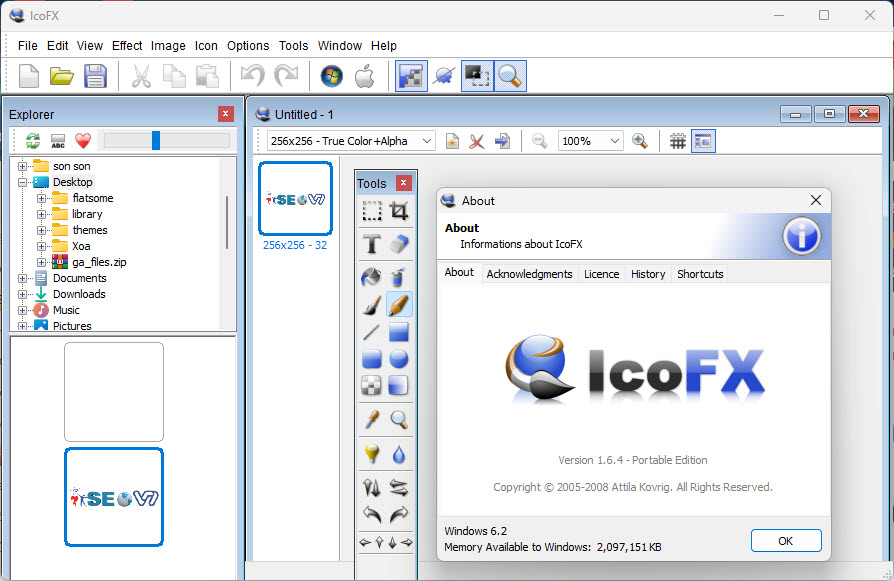Add a new image with the starred page icon

pos(452,141)
